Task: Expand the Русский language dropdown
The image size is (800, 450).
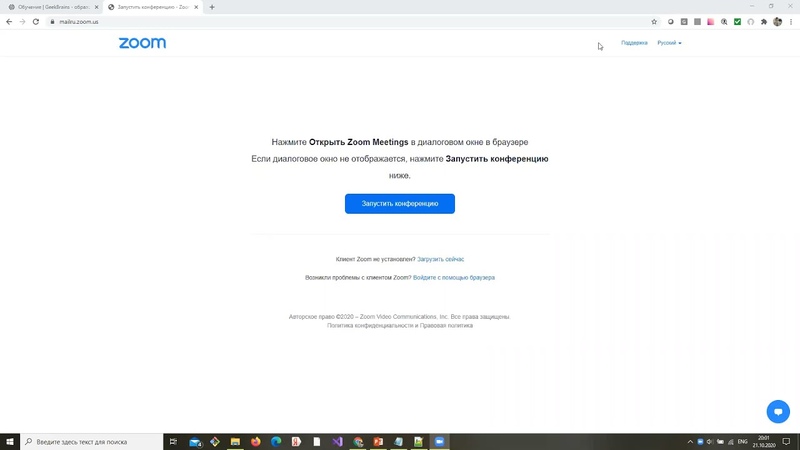Action: tap(669, 43)
